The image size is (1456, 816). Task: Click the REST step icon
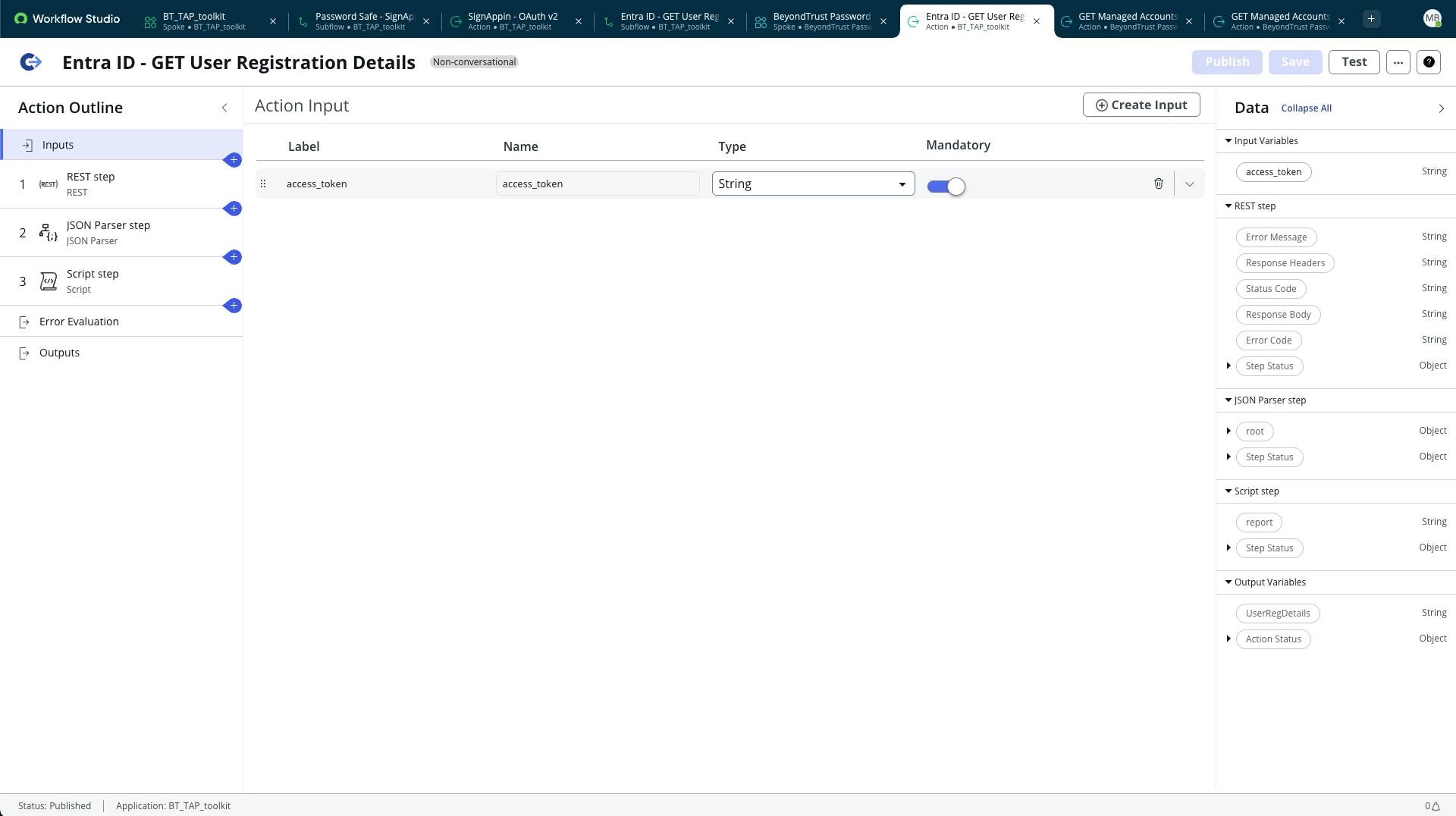coord(49,184)
